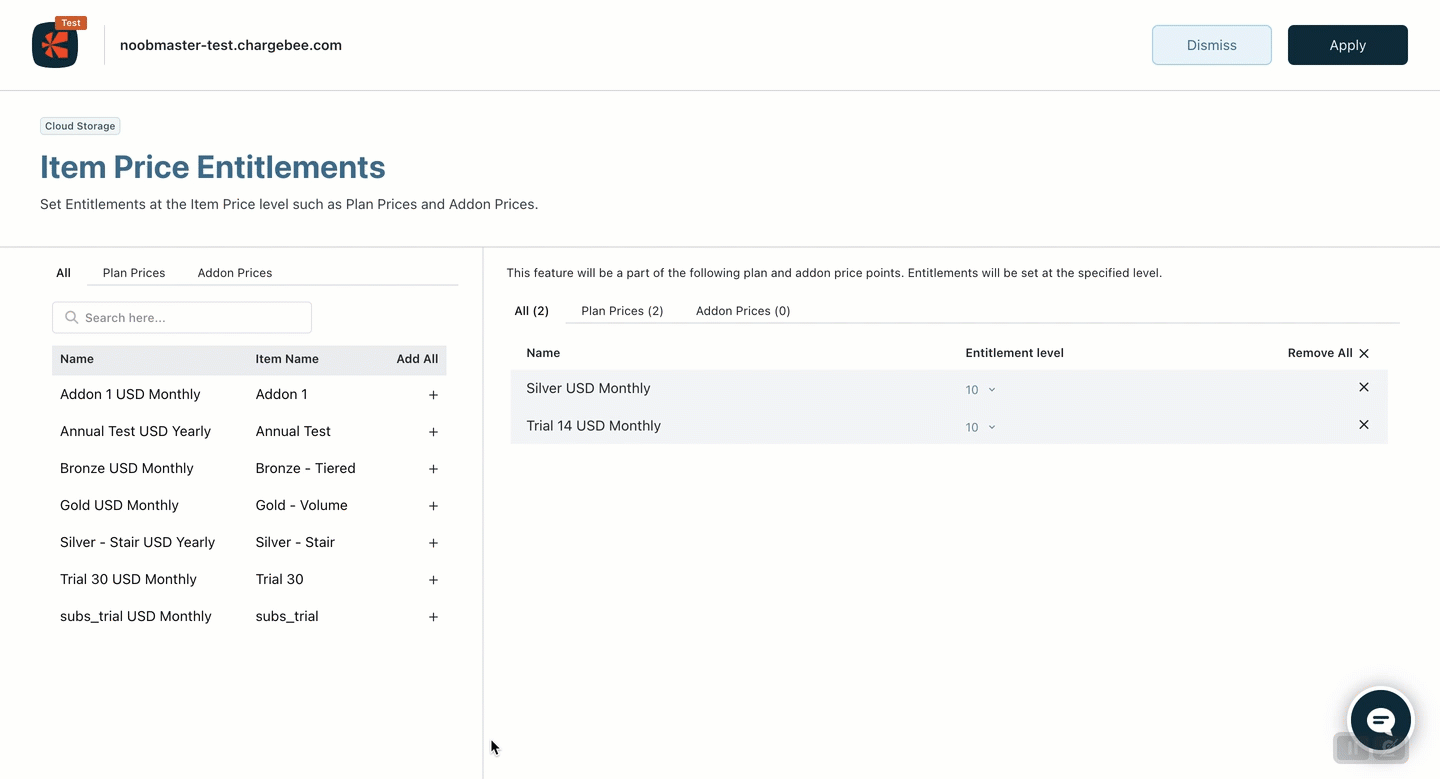This screenshot has width=1440, height=779.
Task: Remove Trial 14 USD Monthly with X icon
Action: tap(1363, 425)
